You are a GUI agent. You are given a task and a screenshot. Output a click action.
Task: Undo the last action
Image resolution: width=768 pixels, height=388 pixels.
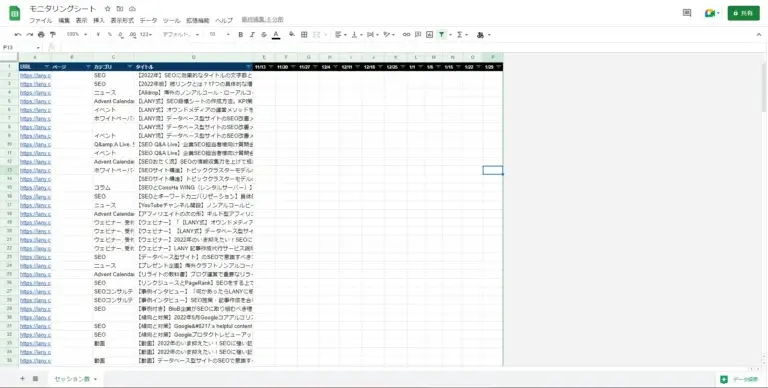(x=18, y=35)
